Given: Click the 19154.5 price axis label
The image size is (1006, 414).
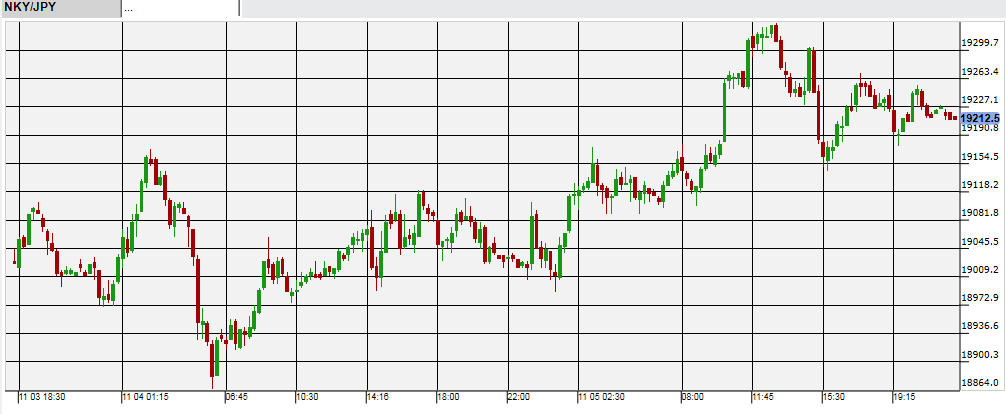Looking at the screenshot, I should pyautogui.click(x=980, y=157).
